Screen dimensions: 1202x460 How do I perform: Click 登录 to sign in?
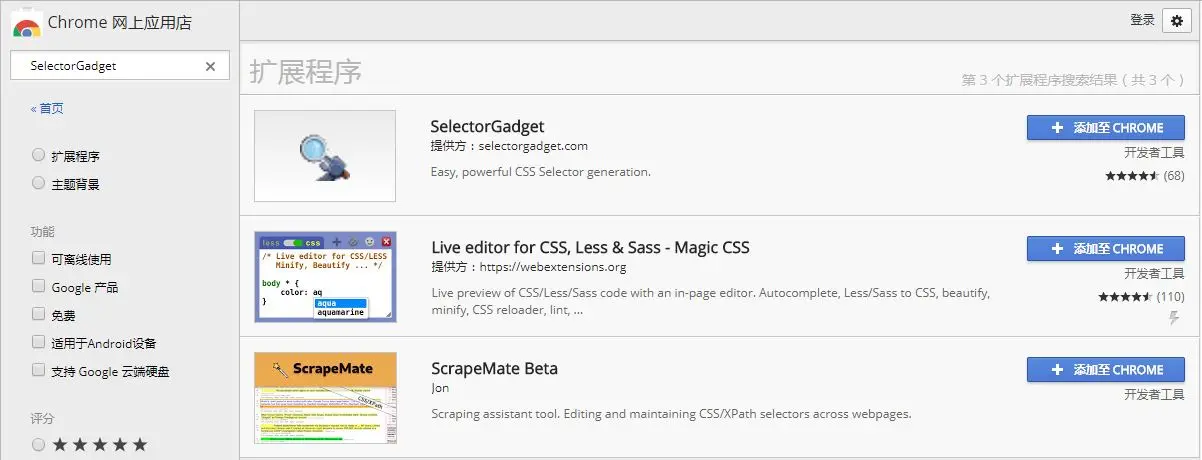point(1142,20)
